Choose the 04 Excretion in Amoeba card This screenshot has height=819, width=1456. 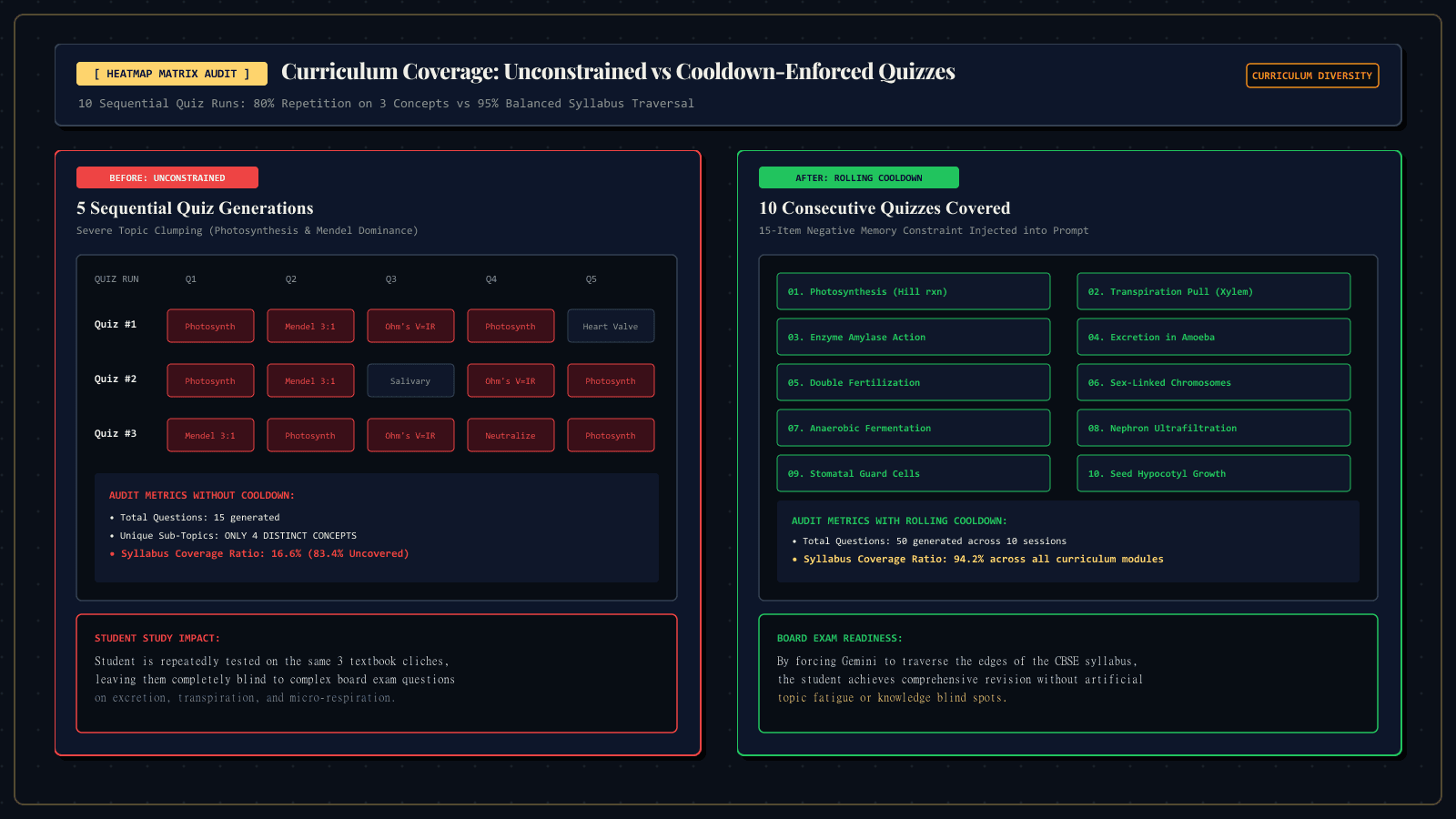[x=1214, y=337]
